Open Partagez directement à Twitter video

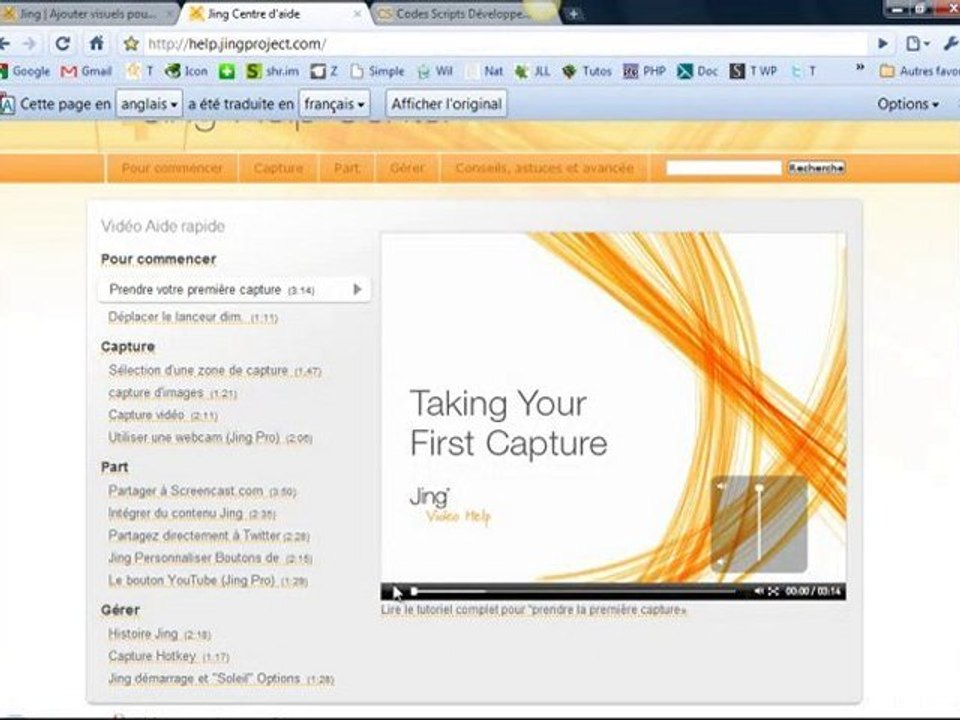[209, 536]
